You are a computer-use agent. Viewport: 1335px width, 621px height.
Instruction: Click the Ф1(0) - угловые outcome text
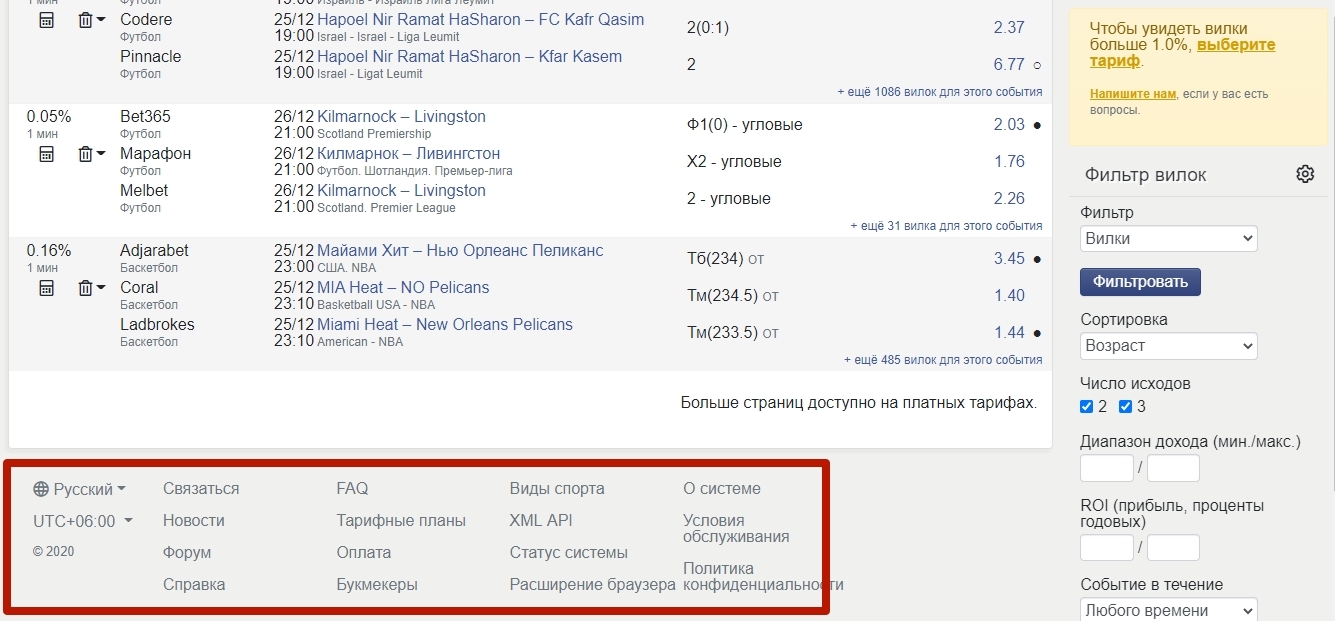click(745, 125)
